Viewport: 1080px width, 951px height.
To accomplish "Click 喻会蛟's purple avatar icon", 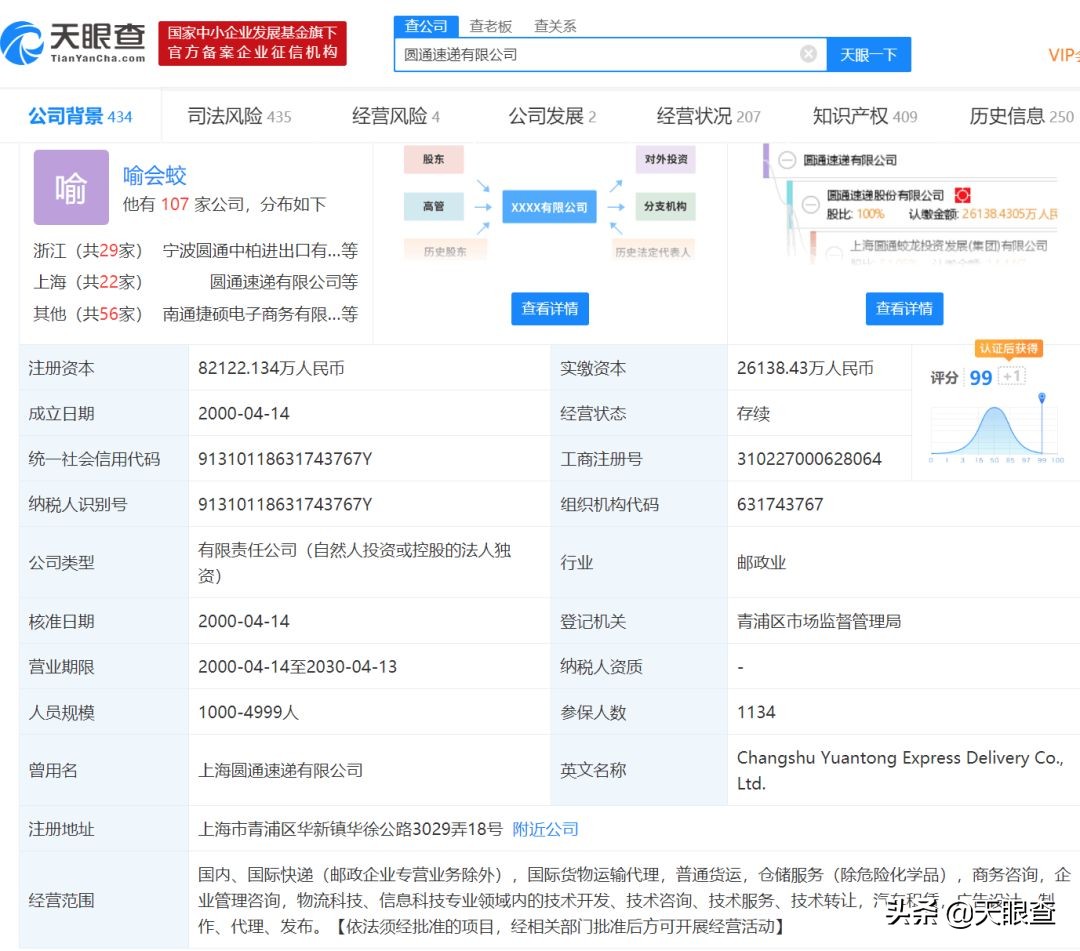I will (x=71, y=187).
